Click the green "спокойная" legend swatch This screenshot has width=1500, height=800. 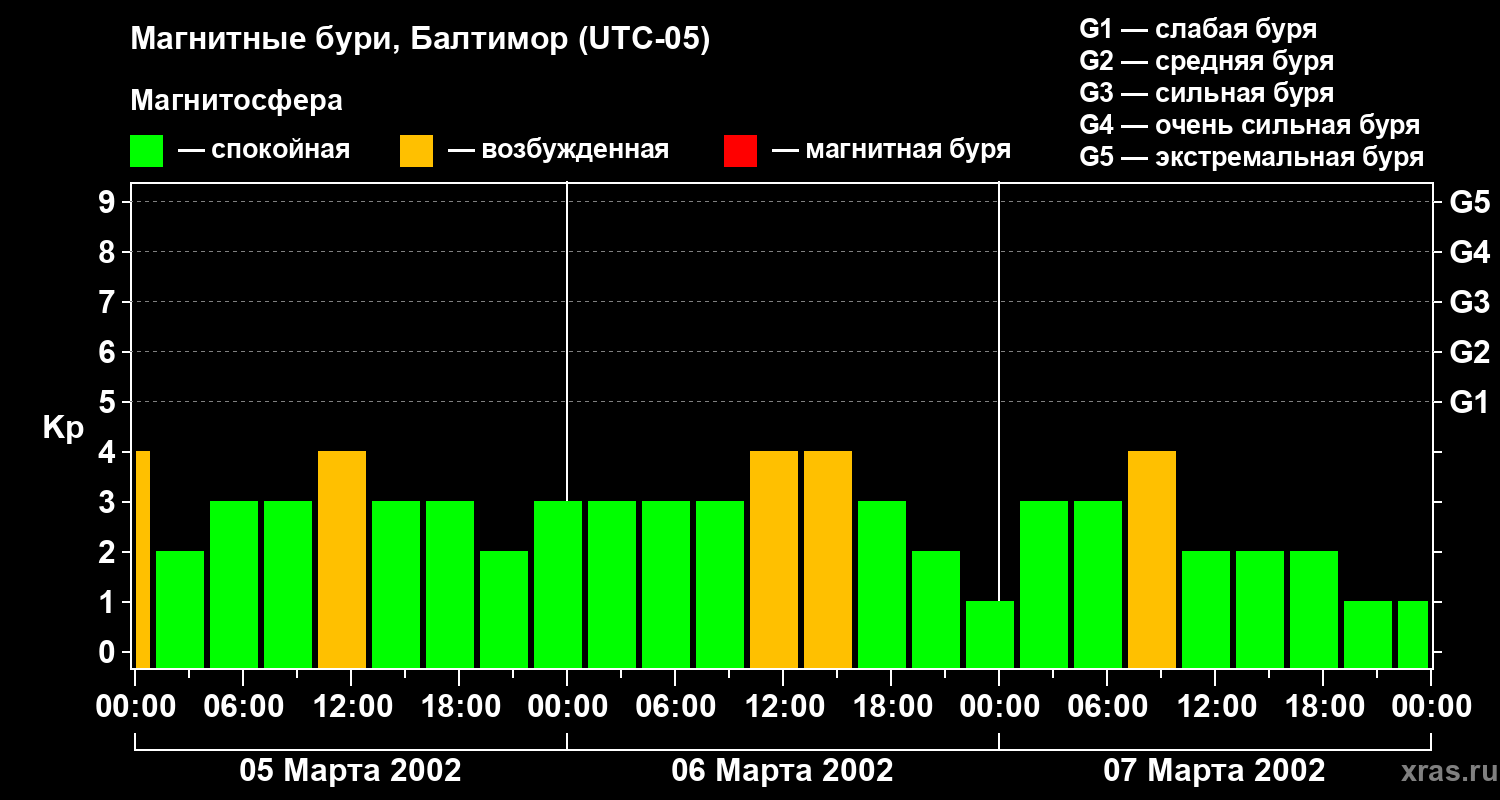pyautogui.click(x=147, y=151)
